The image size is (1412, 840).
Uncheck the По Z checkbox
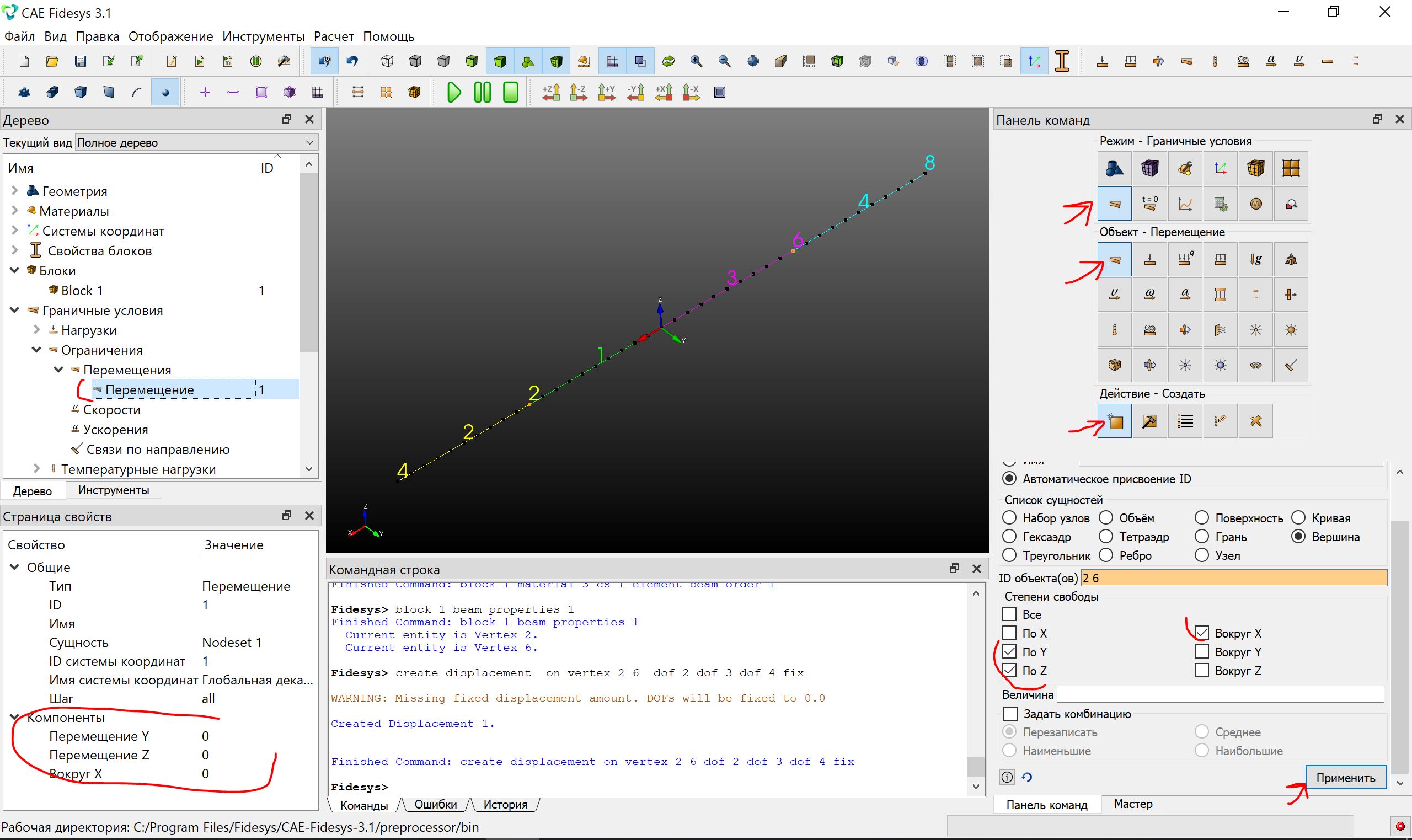pos(1009,670)
